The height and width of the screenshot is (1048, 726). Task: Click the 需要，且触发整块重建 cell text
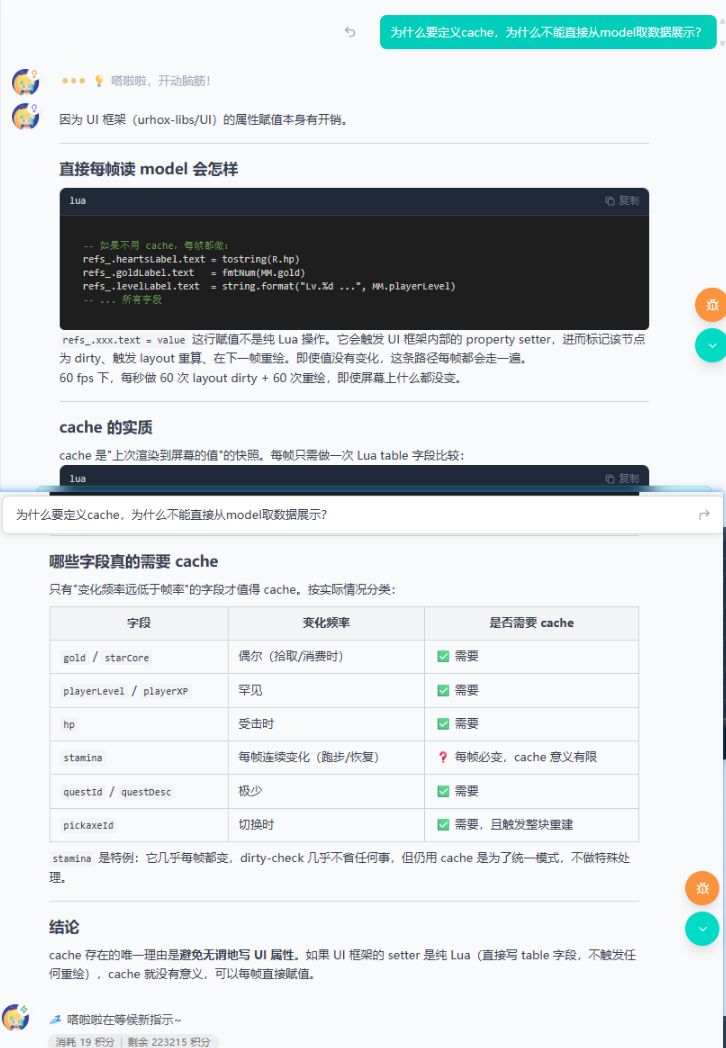[513, 825]
